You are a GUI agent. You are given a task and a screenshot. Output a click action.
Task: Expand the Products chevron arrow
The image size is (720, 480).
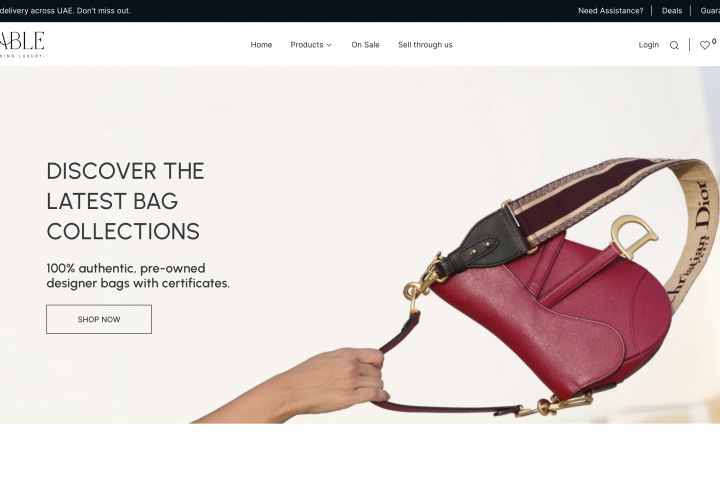(x=329, y=45)
